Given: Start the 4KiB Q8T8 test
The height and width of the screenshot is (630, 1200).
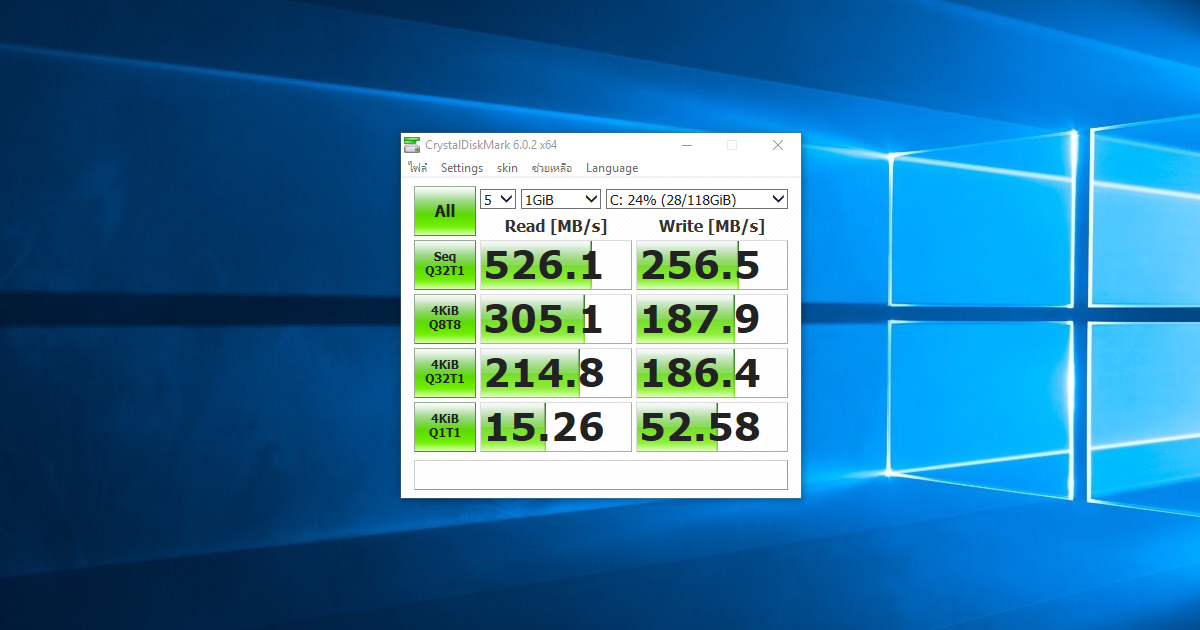Looking at the screenshot, I should point(445,318).
